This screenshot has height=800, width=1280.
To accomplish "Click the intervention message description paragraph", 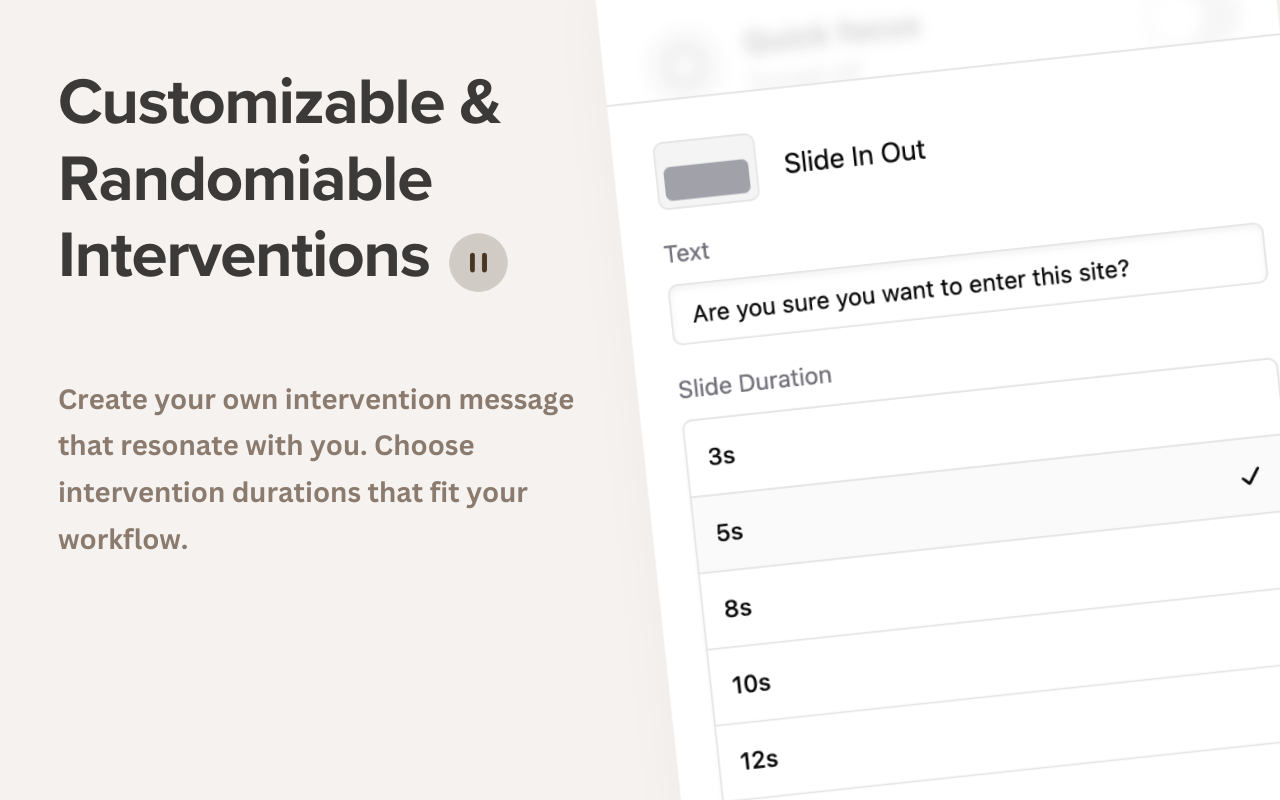I will [x=316, y=469].
